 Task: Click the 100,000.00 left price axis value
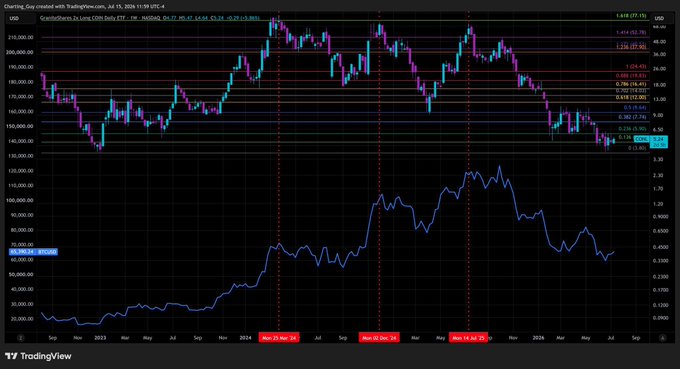tap(20, 200)
